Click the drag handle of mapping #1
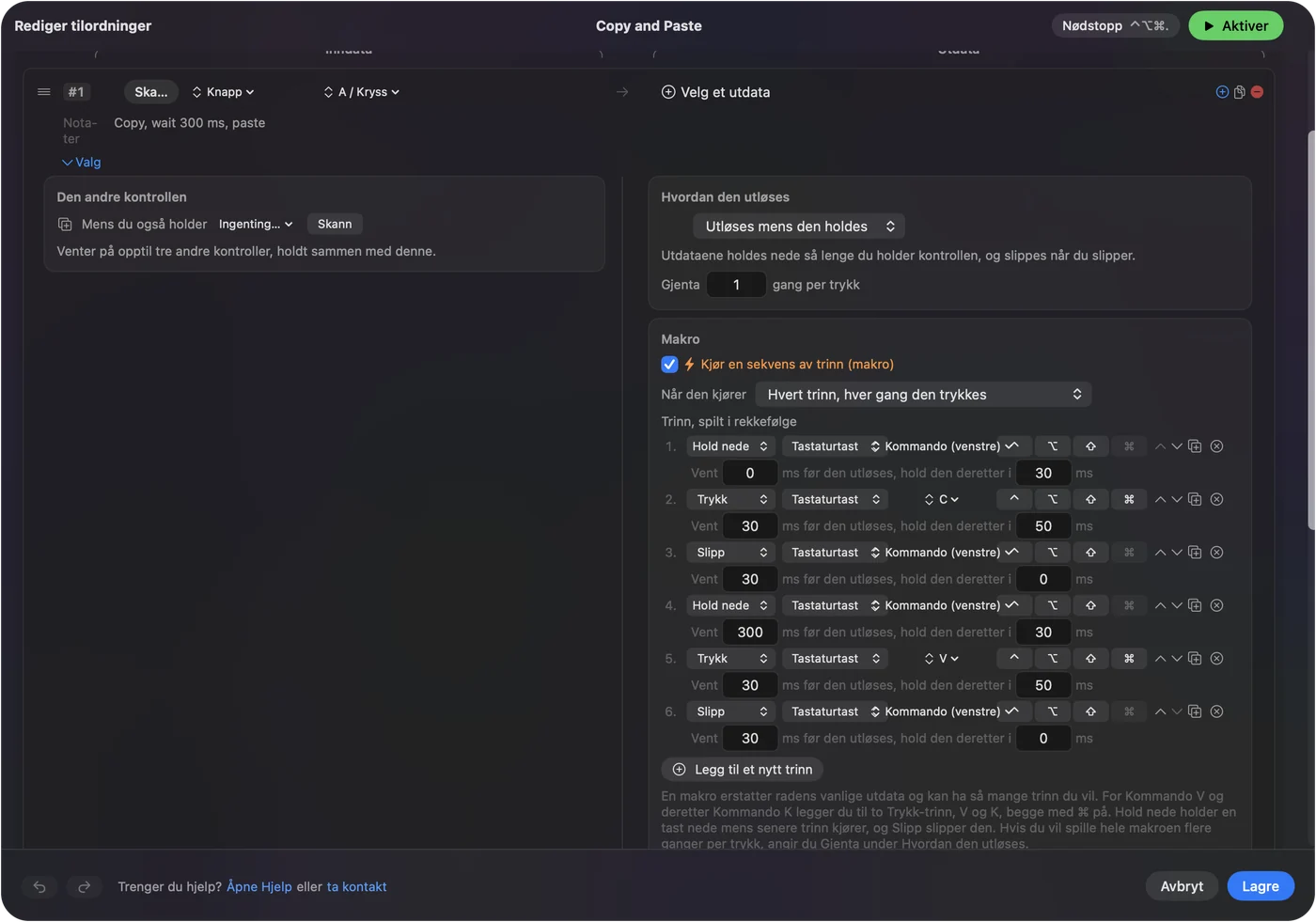Image resolution: width=1316 pixels, height=922 pixels. tap(43, 92)
